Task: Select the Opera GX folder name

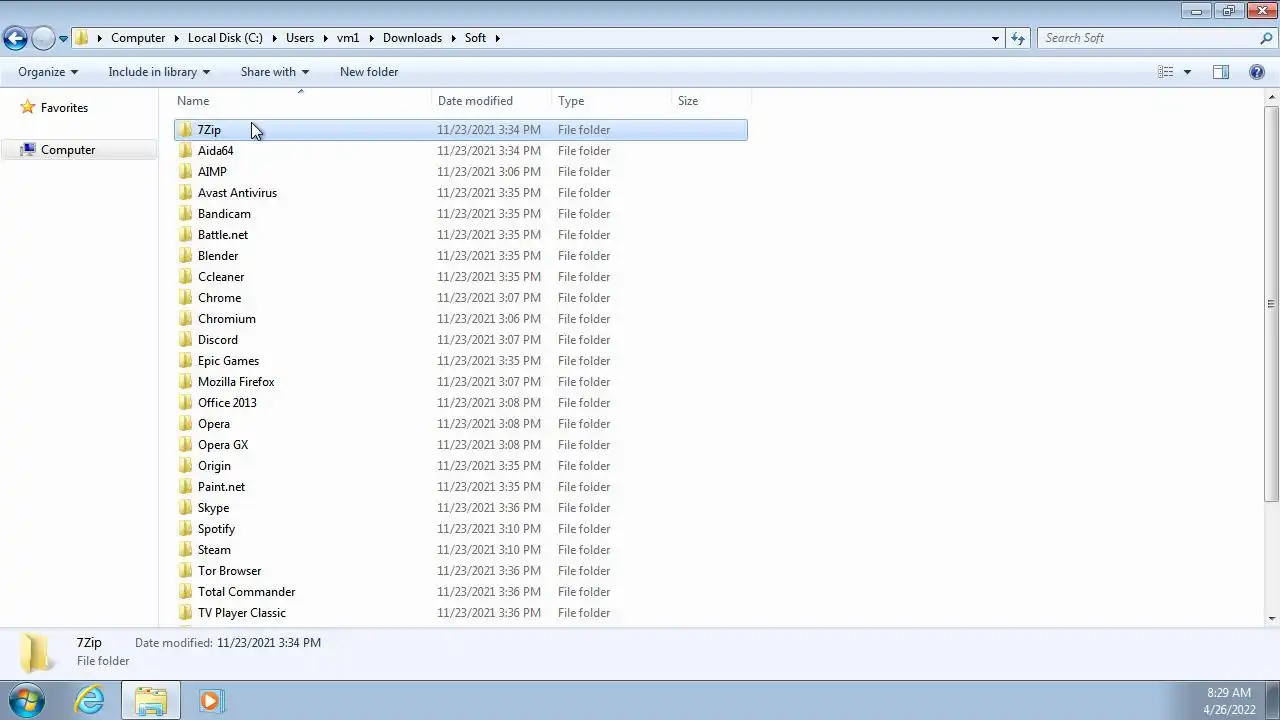Action: pos(223,445)
